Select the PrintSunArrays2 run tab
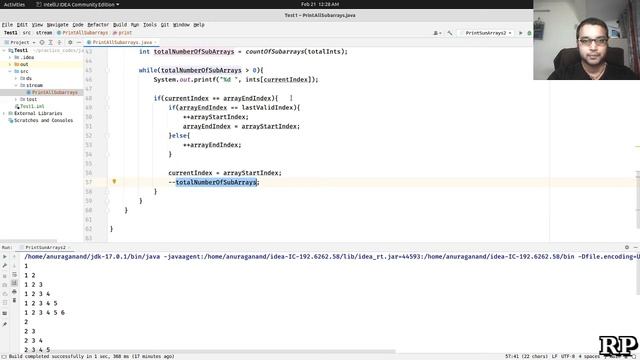 click(45, 247)
